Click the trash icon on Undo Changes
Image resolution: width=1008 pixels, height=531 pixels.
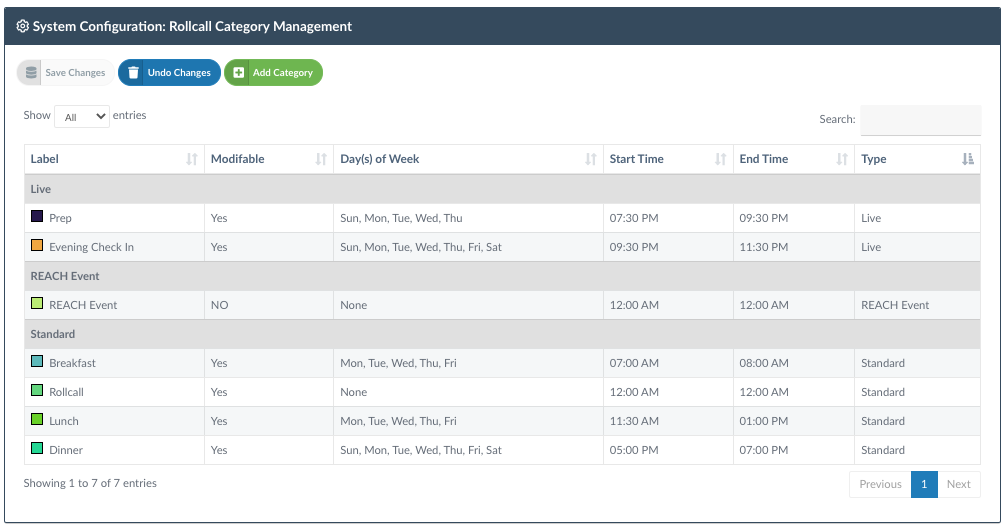133,73
